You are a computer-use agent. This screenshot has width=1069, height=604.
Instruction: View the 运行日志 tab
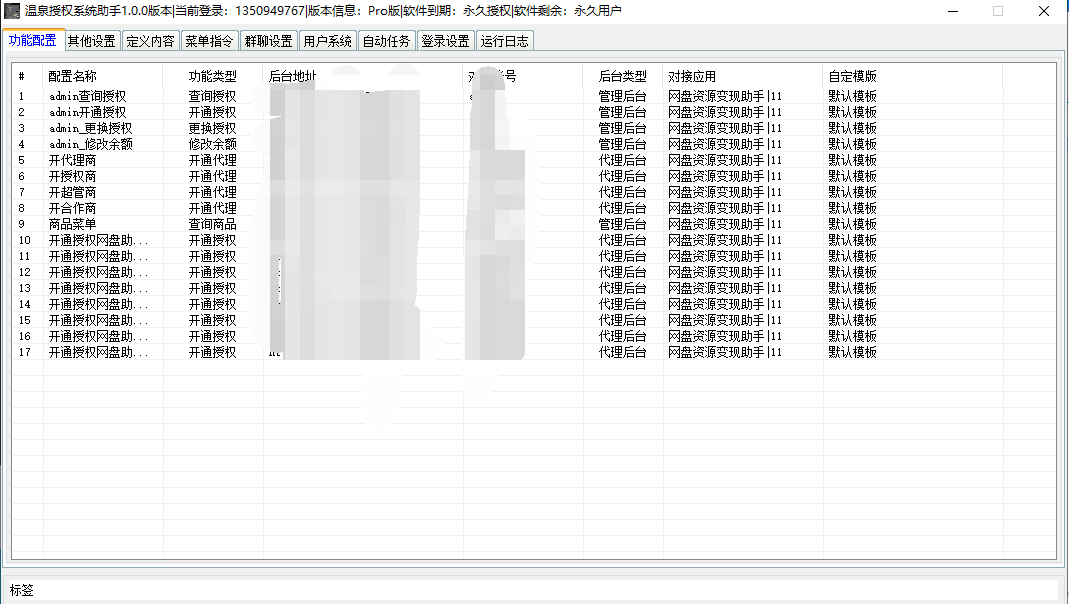(x=504, y=41)
